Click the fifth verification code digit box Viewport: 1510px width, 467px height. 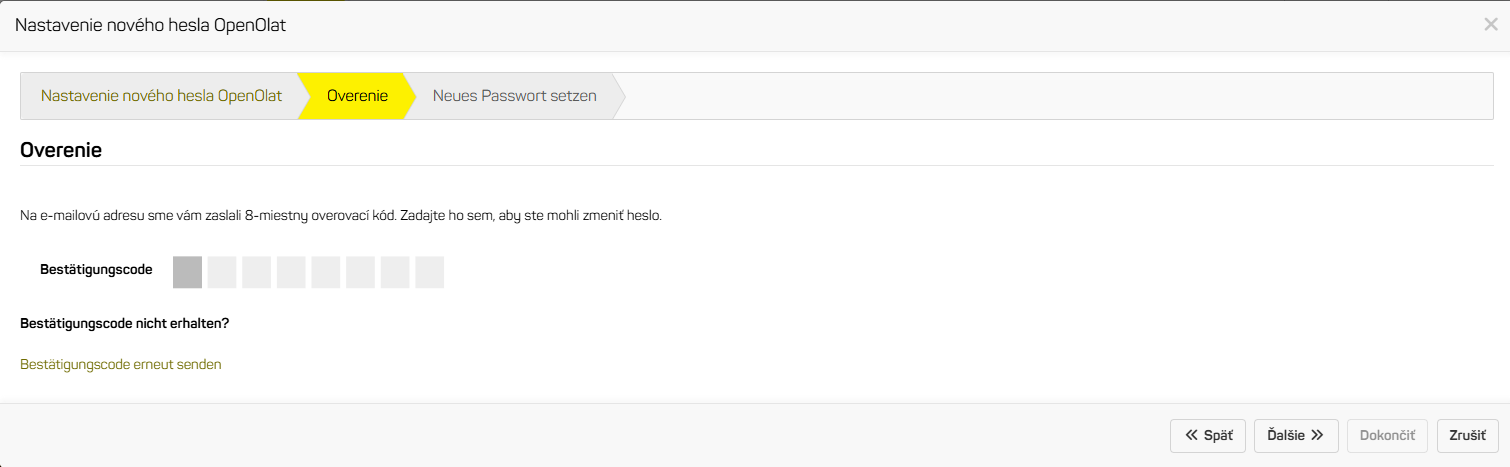pos(326,272)
